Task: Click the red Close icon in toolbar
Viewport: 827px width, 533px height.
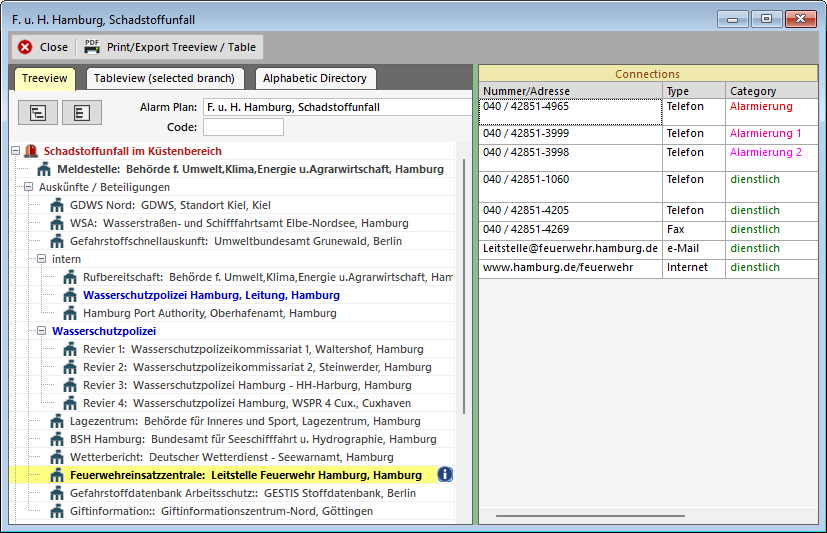Action: [x=25, y=47]
